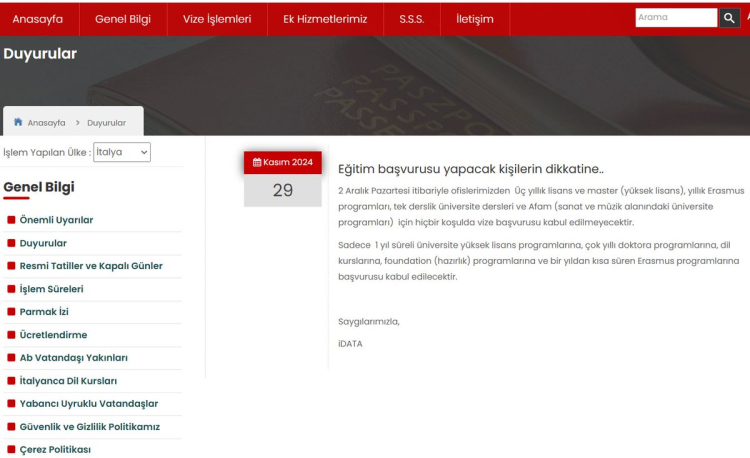Viewport: 750px width, 458px height.
Task: Click the Duyurular breadcrumb tab
Action: point(106,123)
